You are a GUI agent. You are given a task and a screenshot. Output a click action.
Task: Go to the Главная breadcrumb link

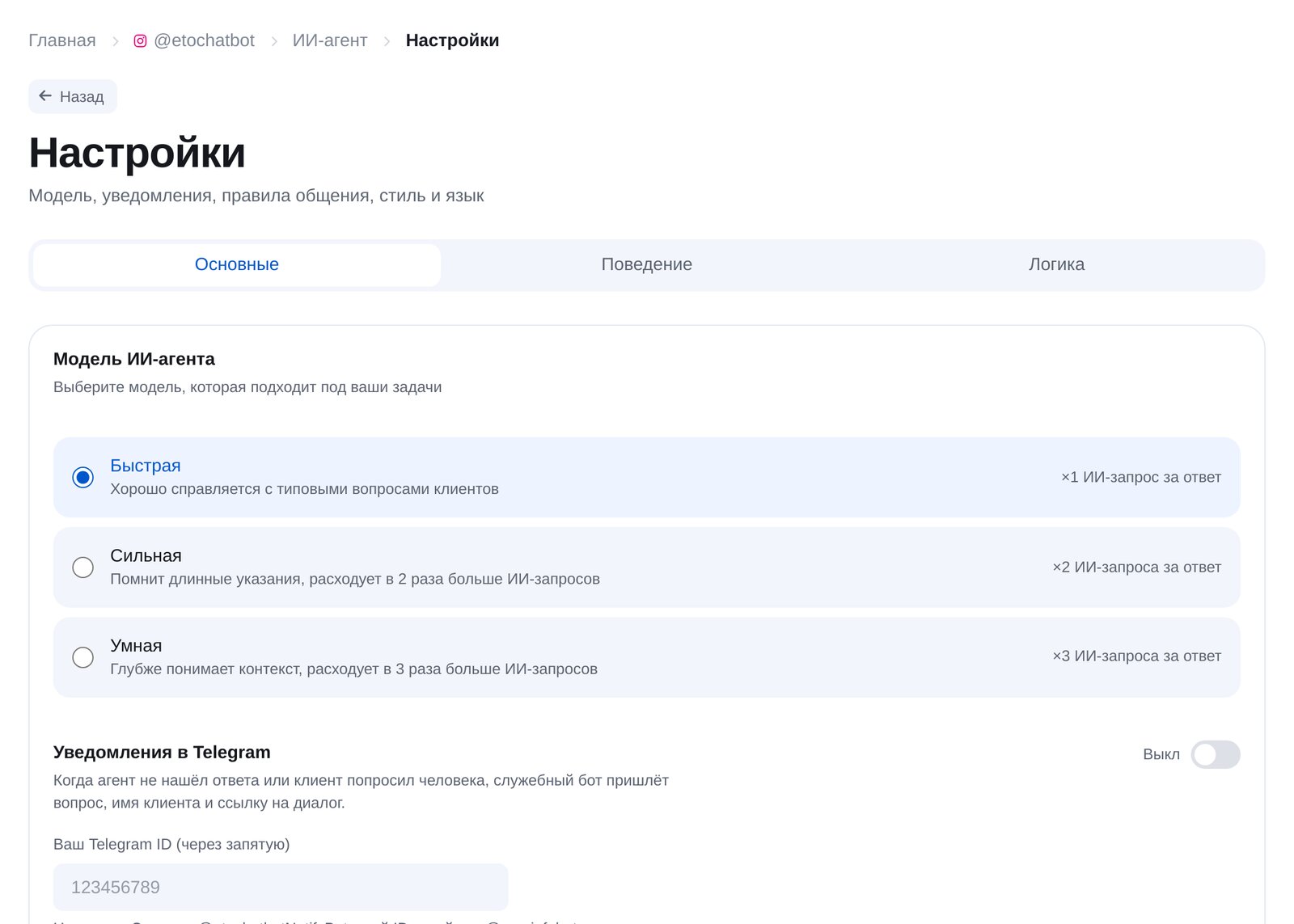62,40
